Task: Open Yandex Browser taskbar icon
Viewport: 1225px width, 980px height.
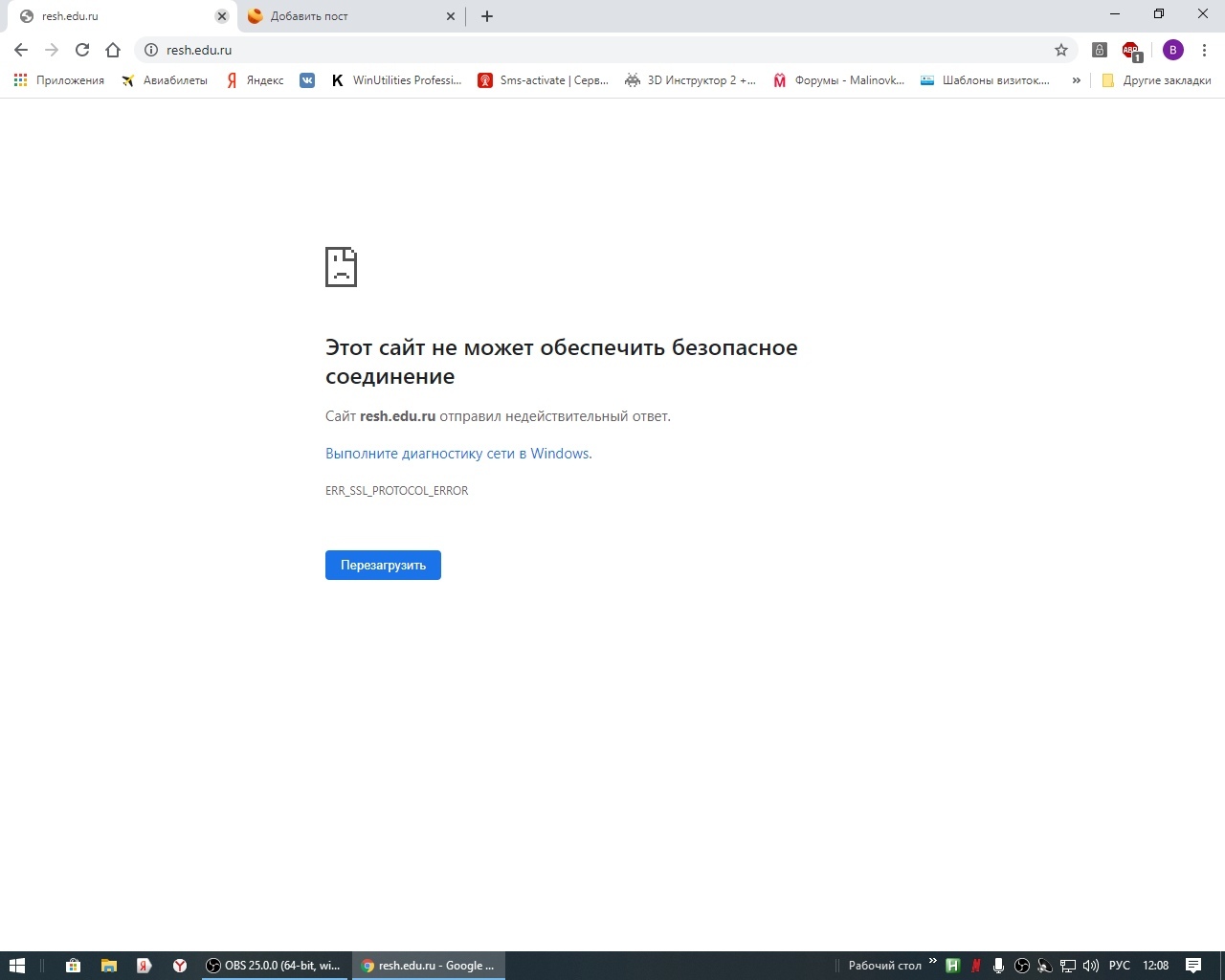Action: (x=179, y=966)
